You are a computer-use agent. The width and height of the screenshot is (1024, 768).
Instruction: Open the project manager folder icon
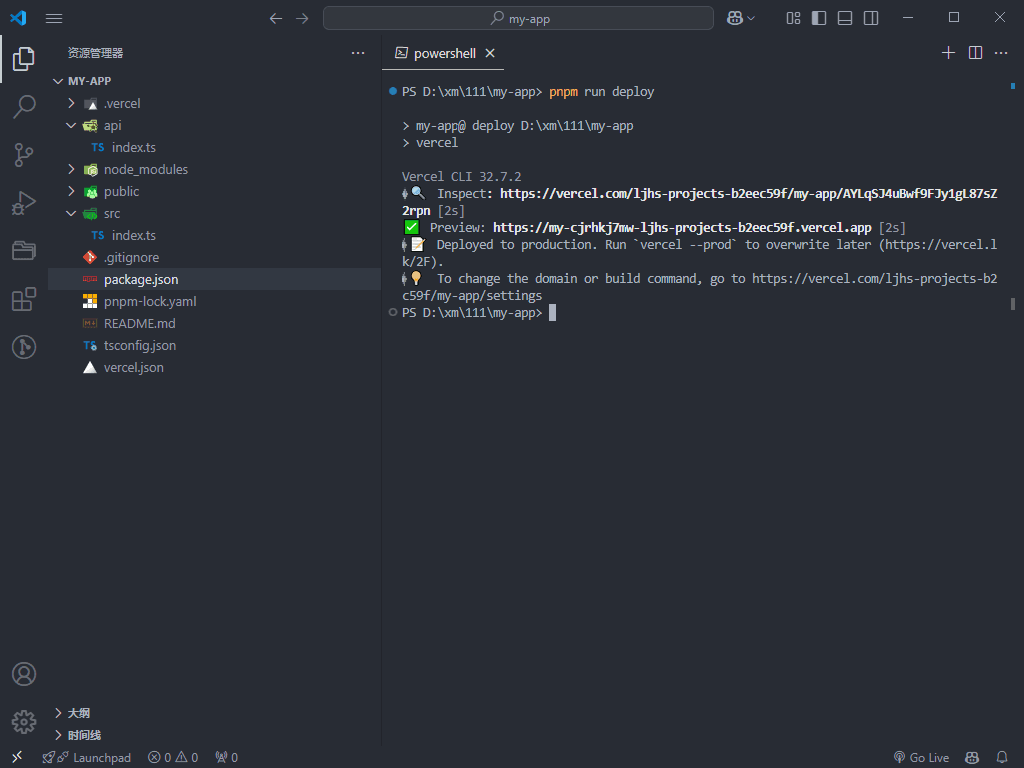click(24, 251)
